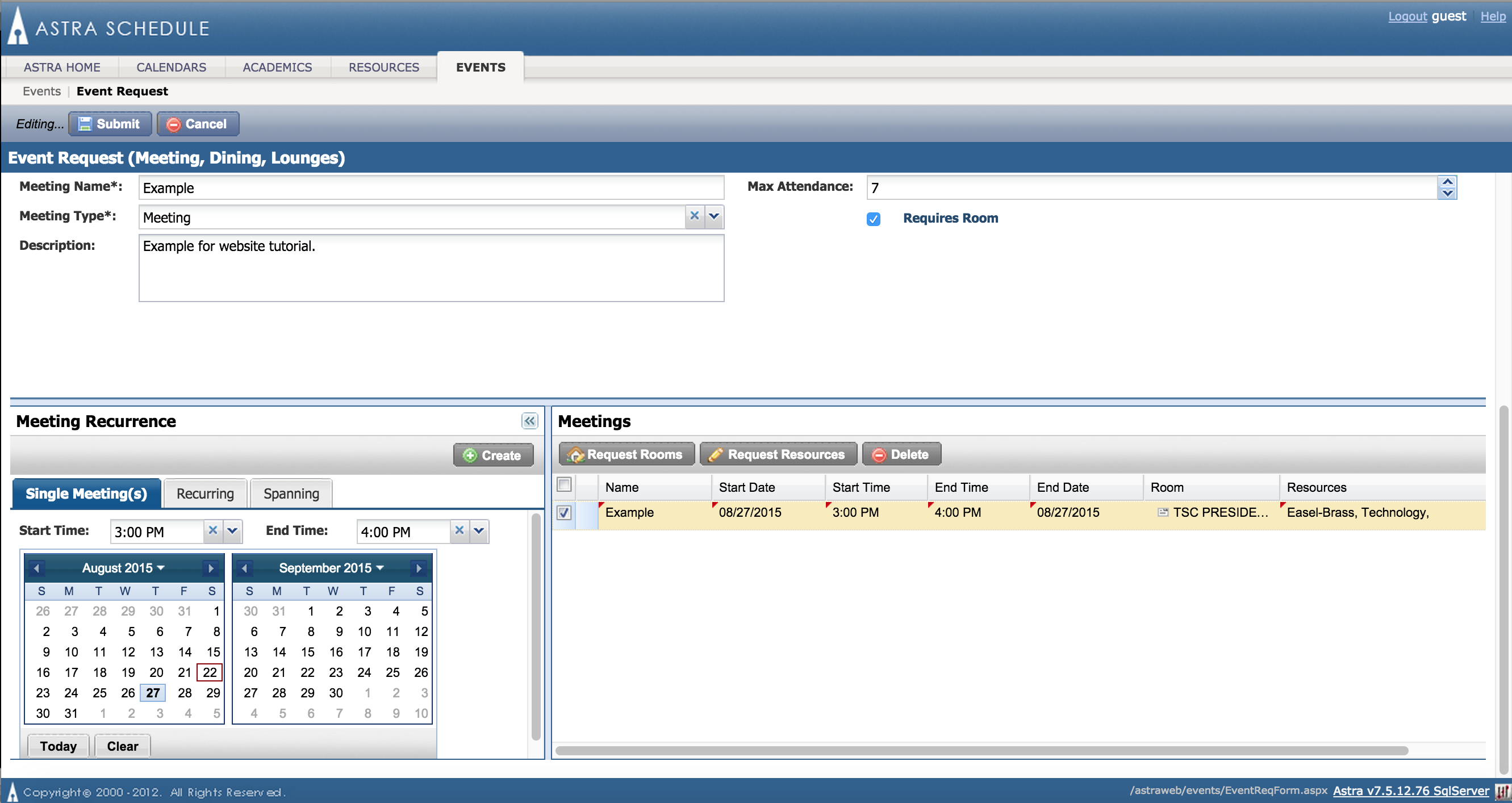1512x803 pixels.
Task: Click the Resources column header
Action: point(1382,487)
